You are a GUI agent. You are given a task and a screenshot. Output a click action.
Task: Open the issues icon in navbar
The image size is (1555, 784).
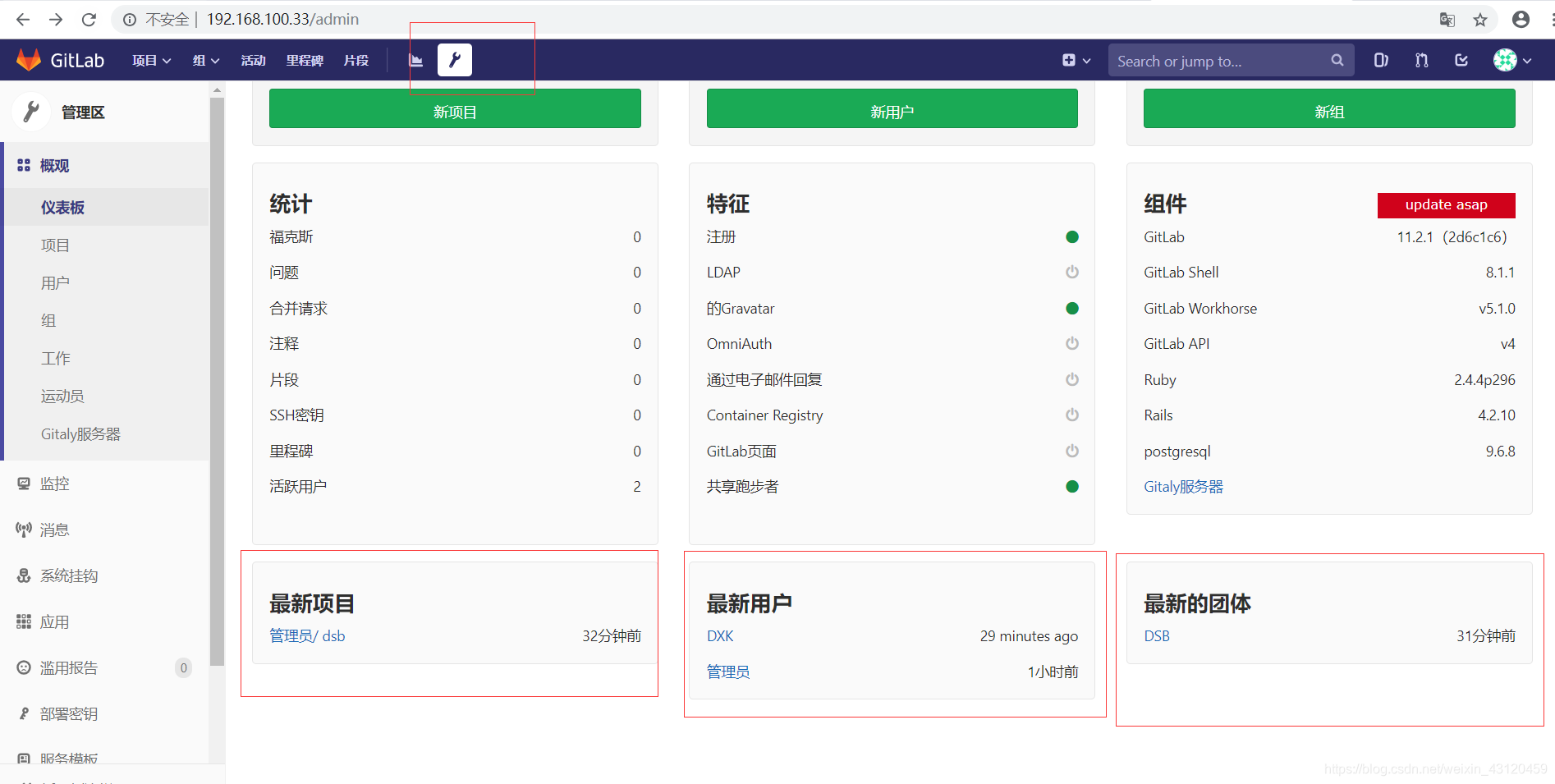pyautogui.click(x=1381, y=60)
